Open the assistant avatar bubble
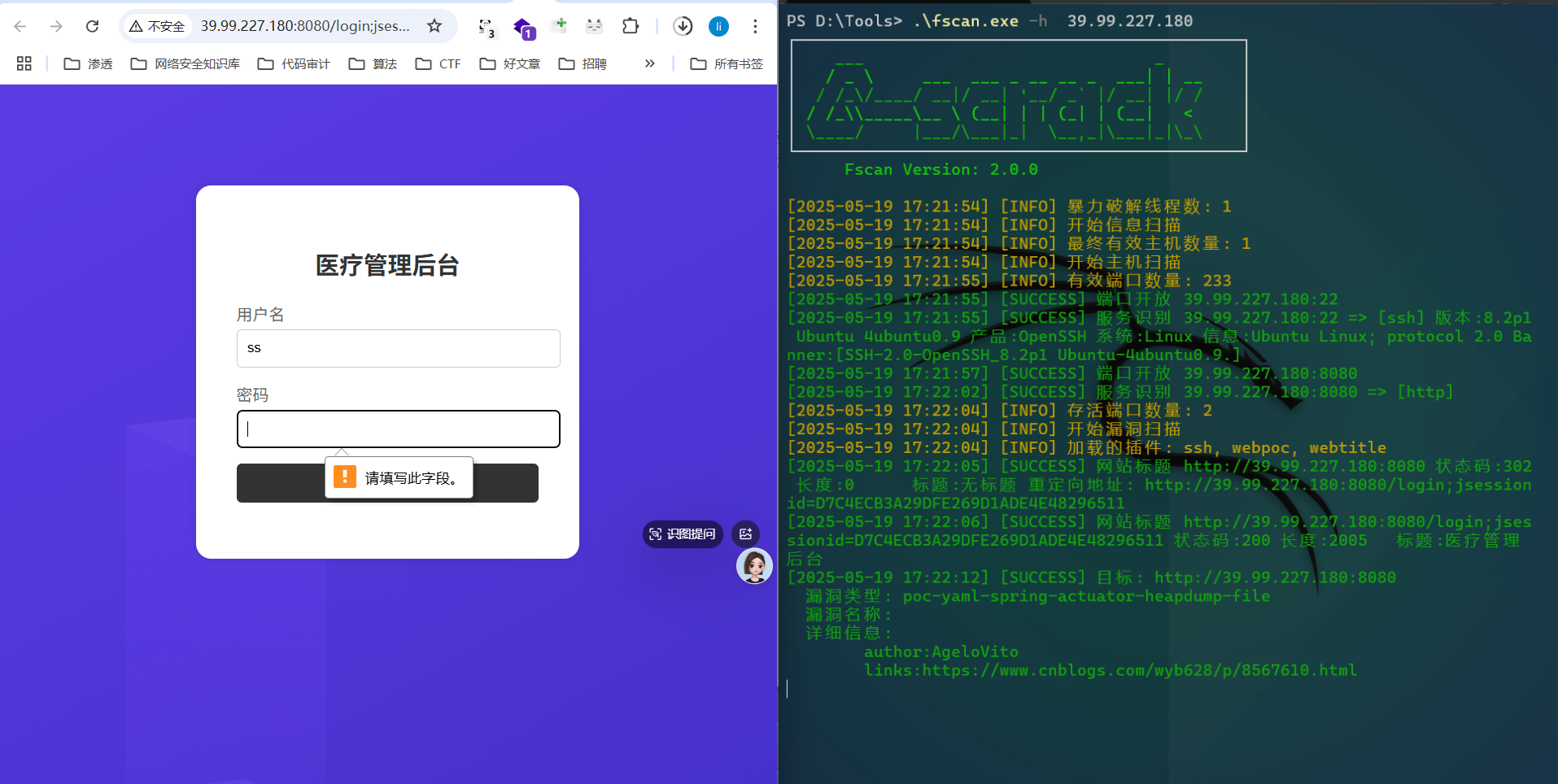The width and height of the screenshot is (1558, 784). [x=754, y=566]
